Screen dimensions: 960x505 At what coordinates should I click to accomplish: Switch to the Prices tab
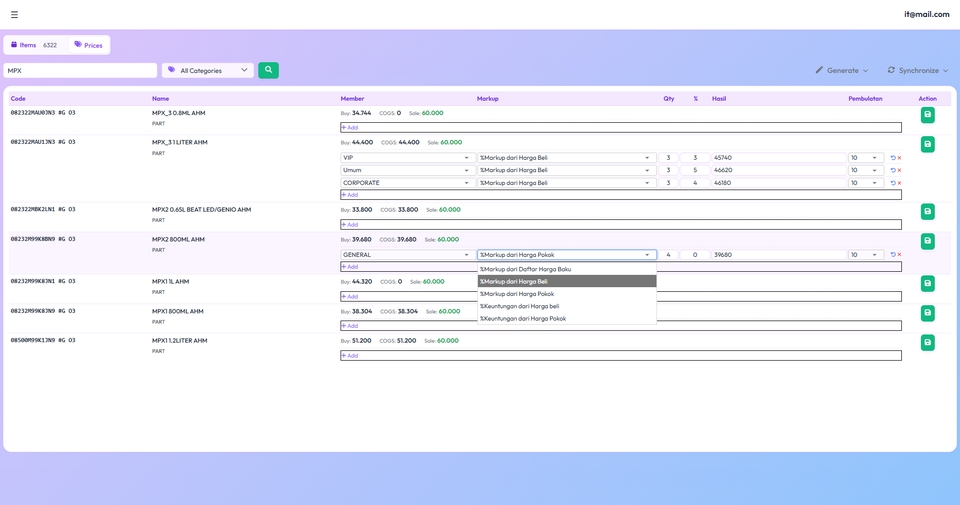coord(88,45)
